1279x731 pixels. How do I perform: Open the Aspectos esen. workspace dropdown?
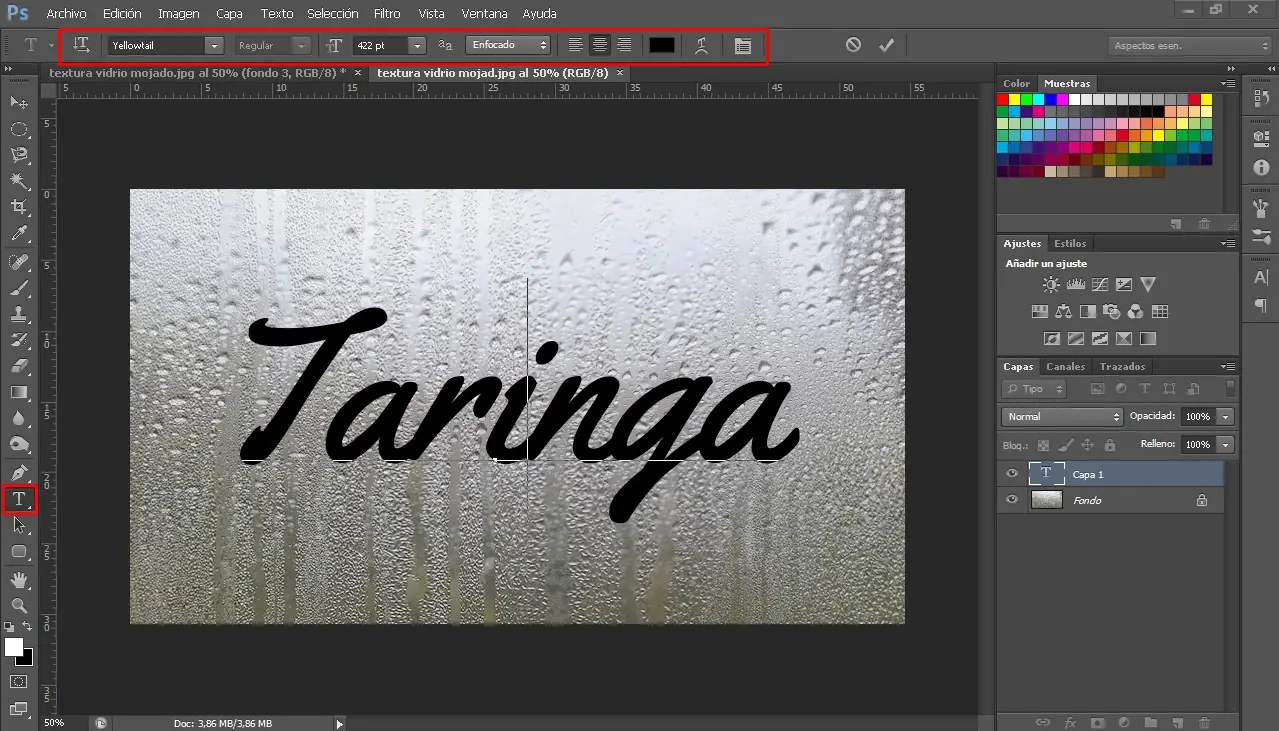tap(1190, 46)
